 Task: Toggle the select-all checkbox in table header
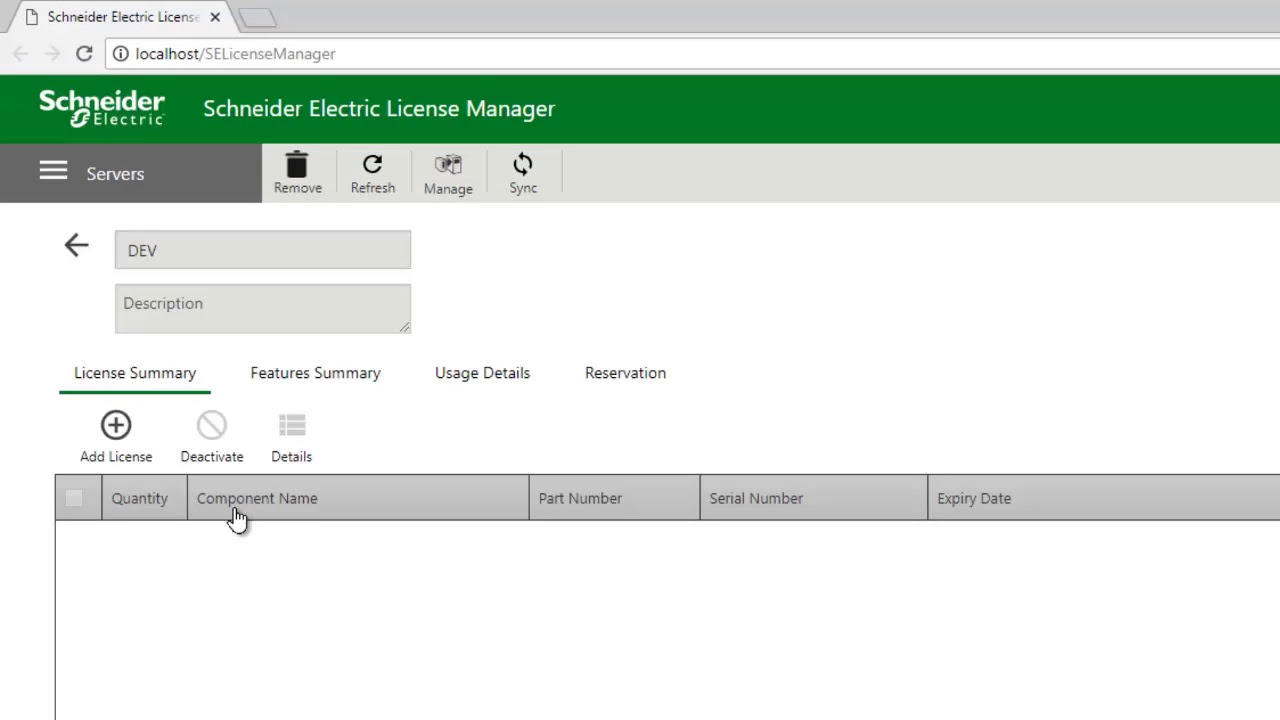pyautogui.click(x=74, y=498)
